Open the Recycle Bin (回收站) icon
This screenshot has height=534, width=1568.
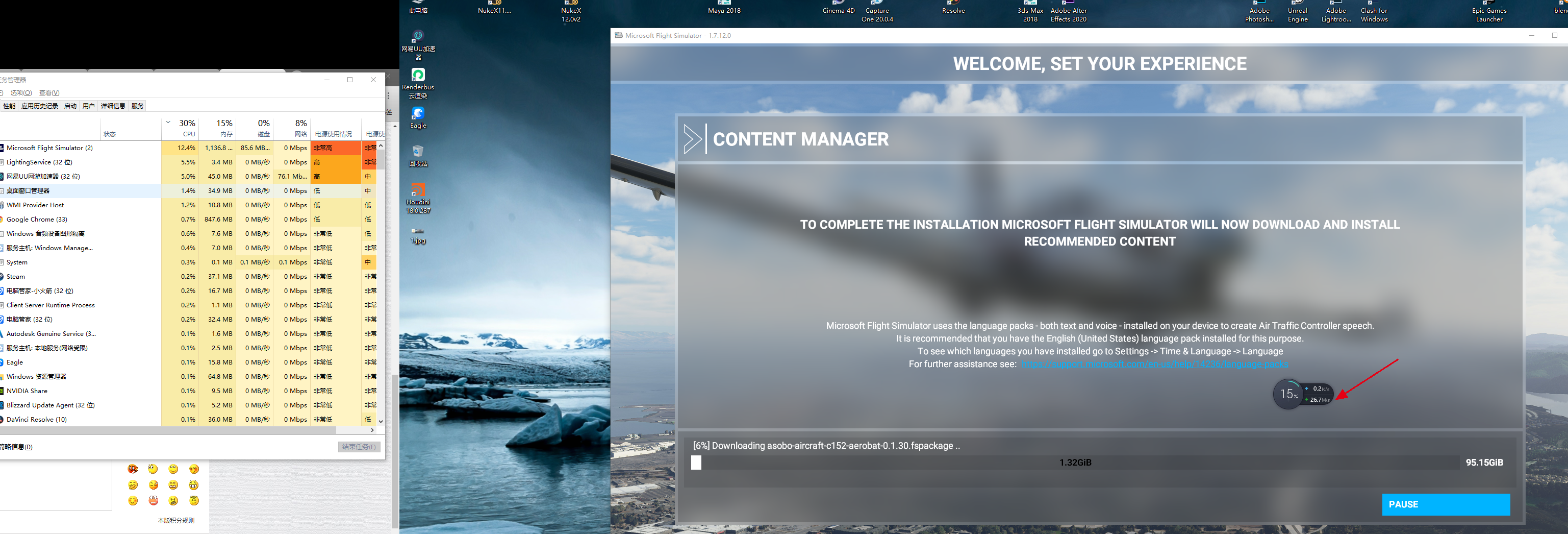click(x=418, y=152)
